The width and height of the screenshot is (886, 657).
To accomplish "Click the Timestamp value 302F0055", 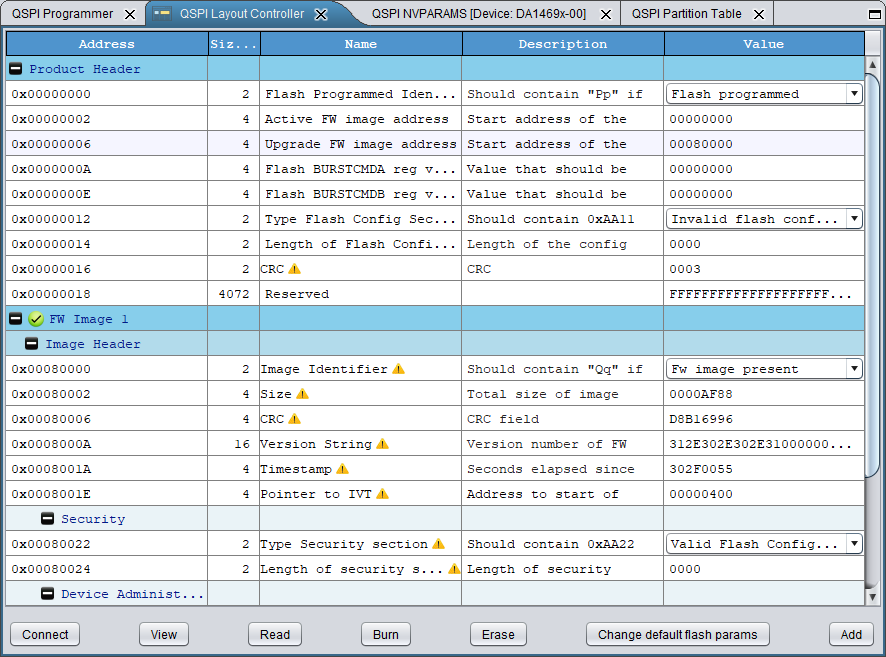I will pyautogui.click(x=764, y=469).
